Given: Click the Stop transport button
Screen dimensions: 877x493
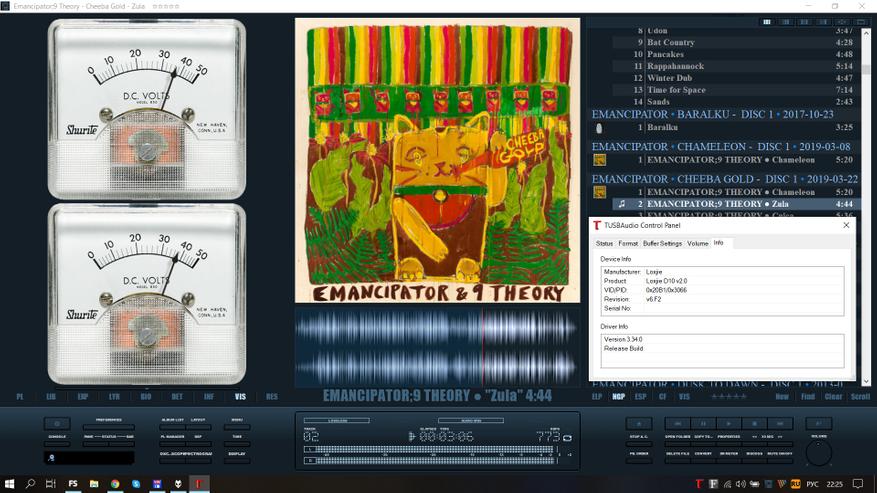Looking at the screenshot, I should (754, 423).
